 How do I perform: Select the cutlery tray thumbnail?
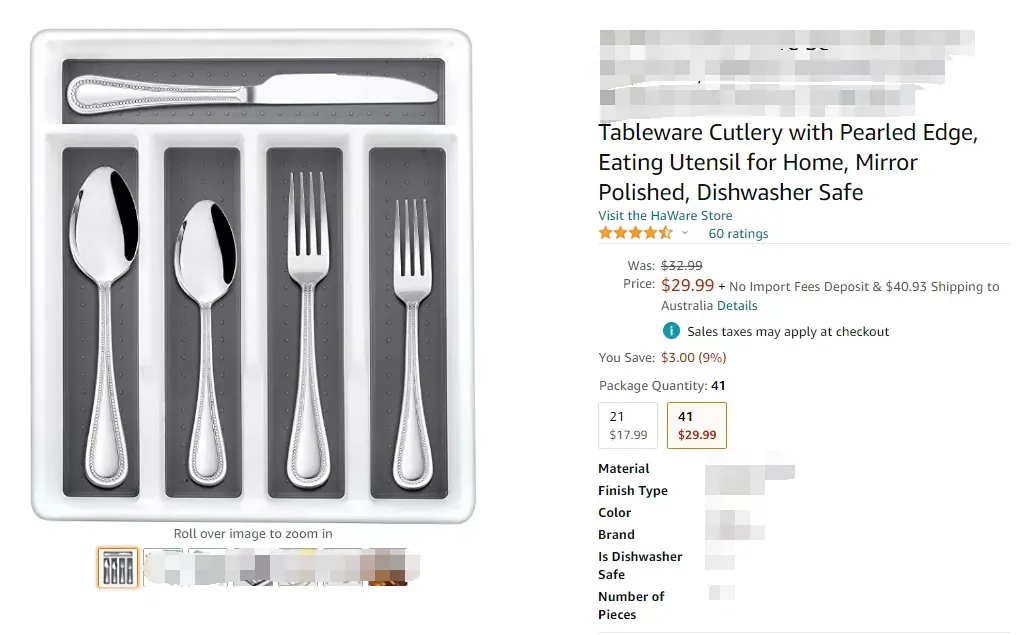118,567
